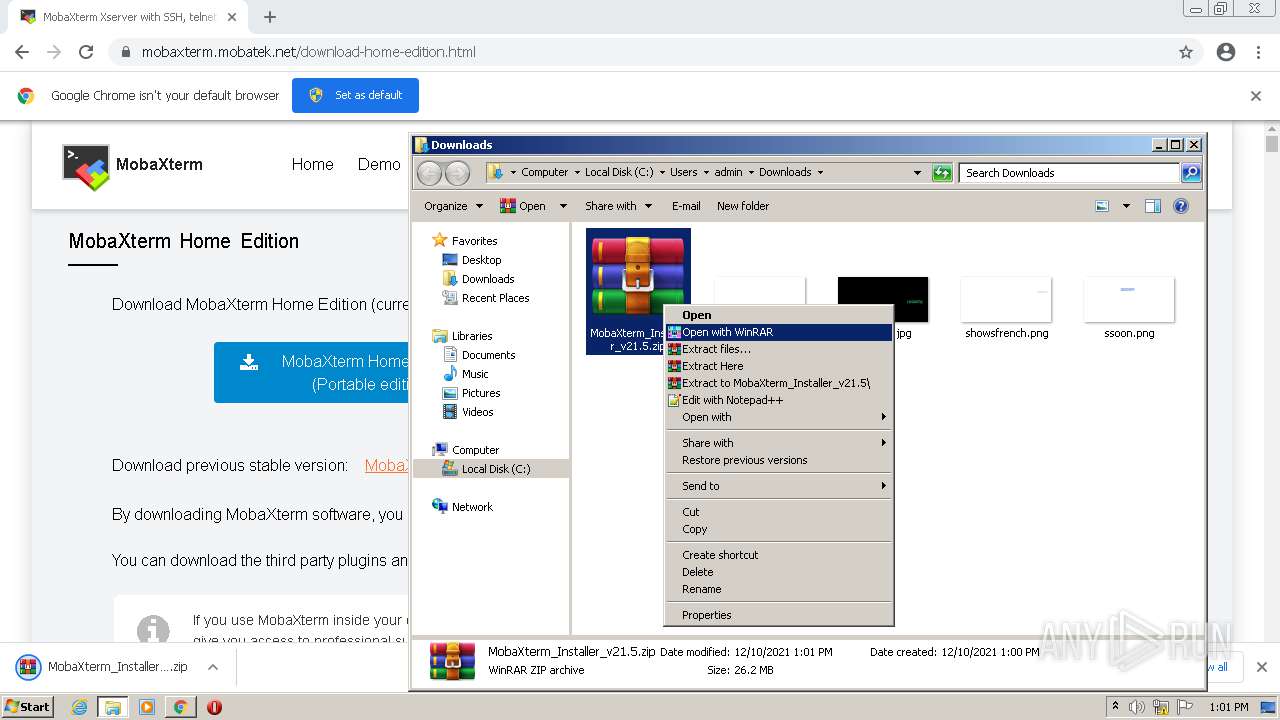The height and width of the screenshot is (720, 1280).
Task: Expand the 'Open with' submenu
Action: click(779, 417)
